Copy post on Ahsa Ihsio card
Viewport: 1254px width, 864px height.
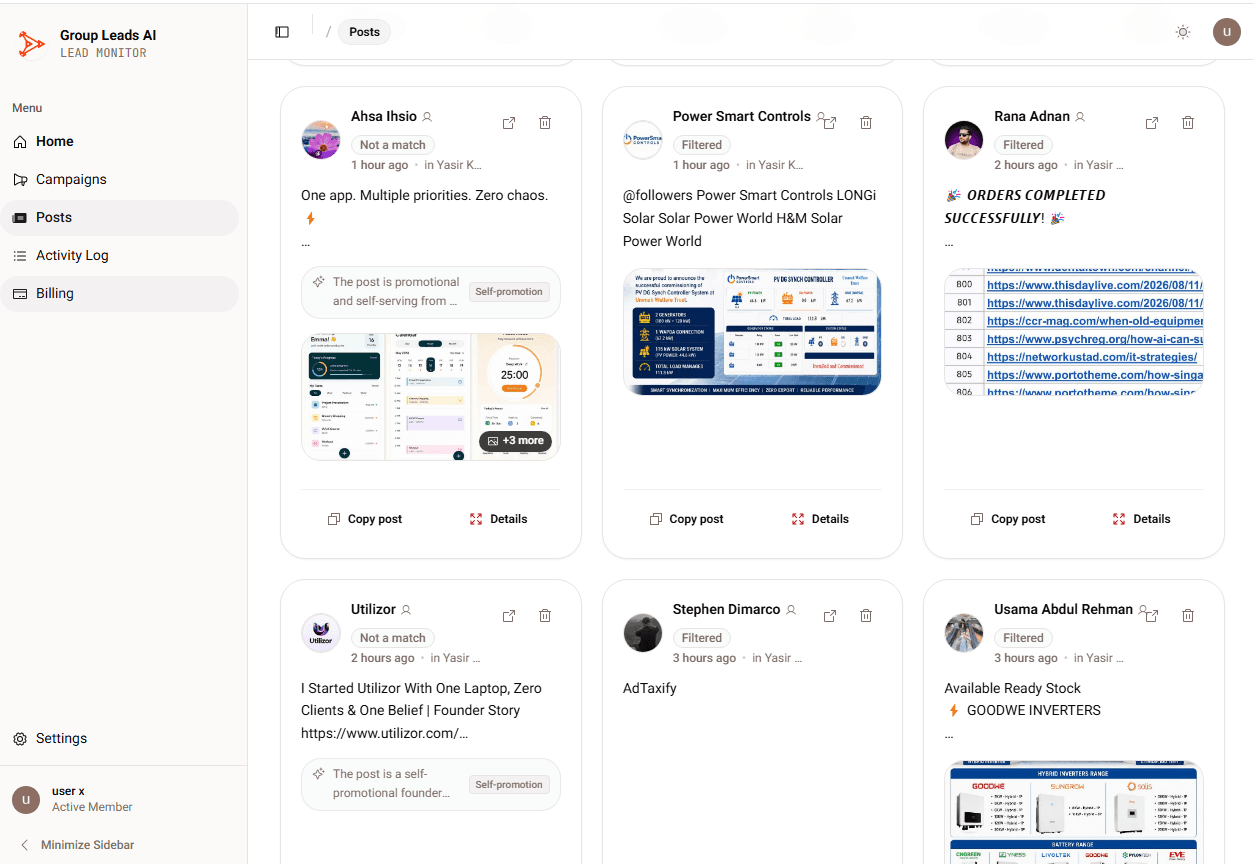365,519
